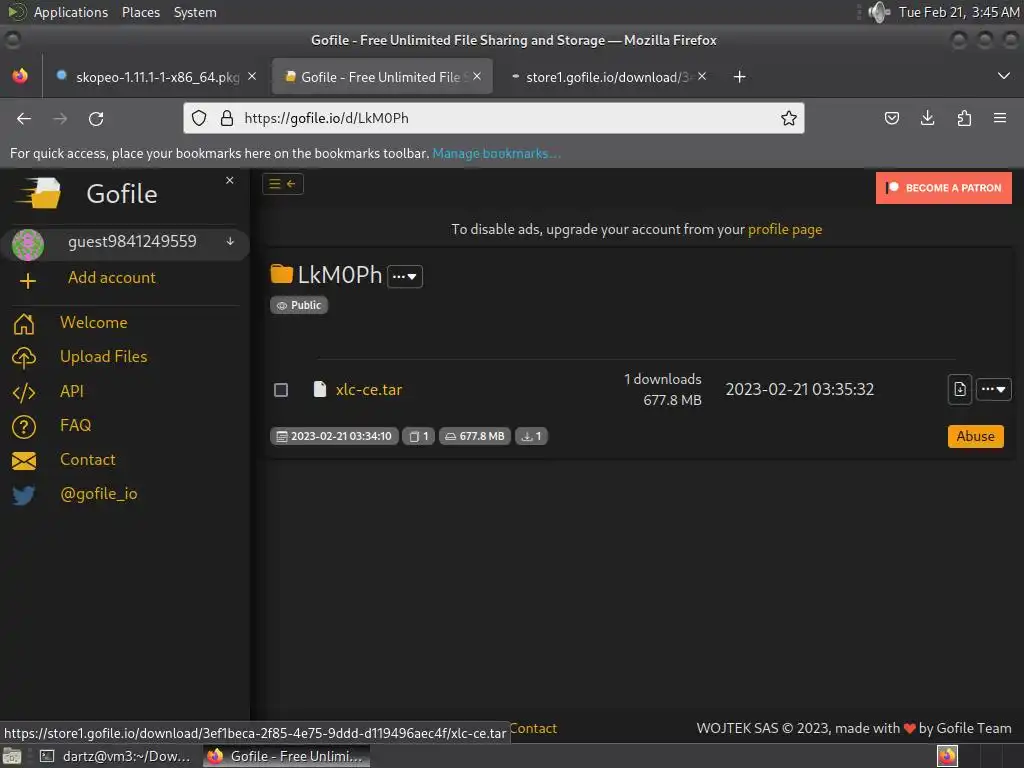Image resolution: width=1024 pixels, height=768 pixels.
Task: Click the volume speaker icon in top panel
Action: [879, 12]
